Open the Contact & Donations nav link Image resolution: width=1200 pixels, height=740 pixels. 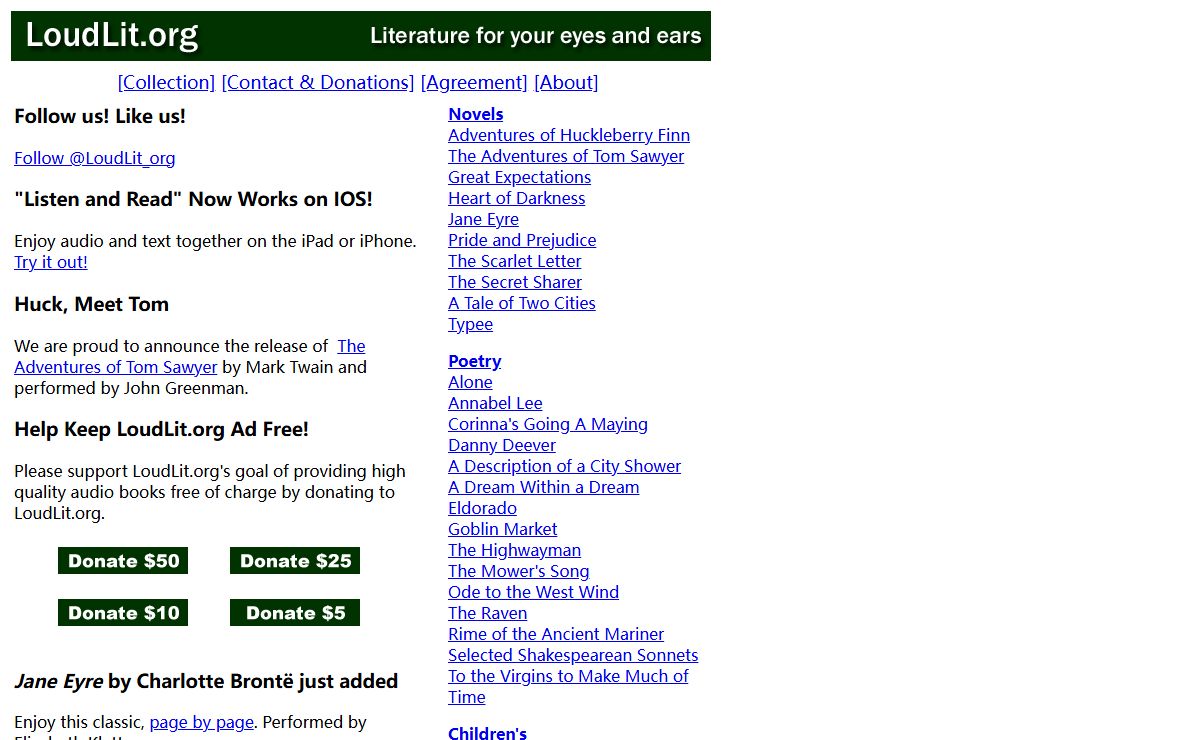(318, 83)
